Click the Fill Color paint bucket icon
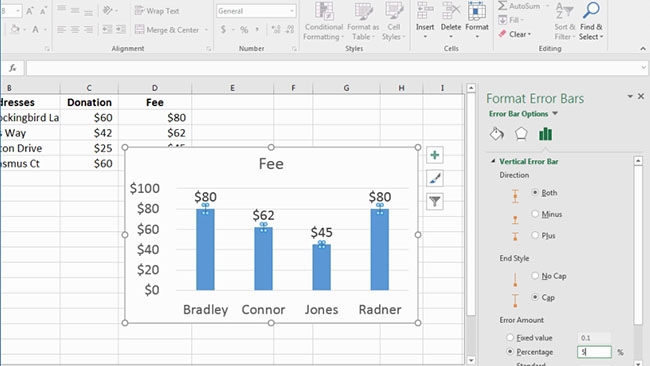 click(x=15, y=29)
